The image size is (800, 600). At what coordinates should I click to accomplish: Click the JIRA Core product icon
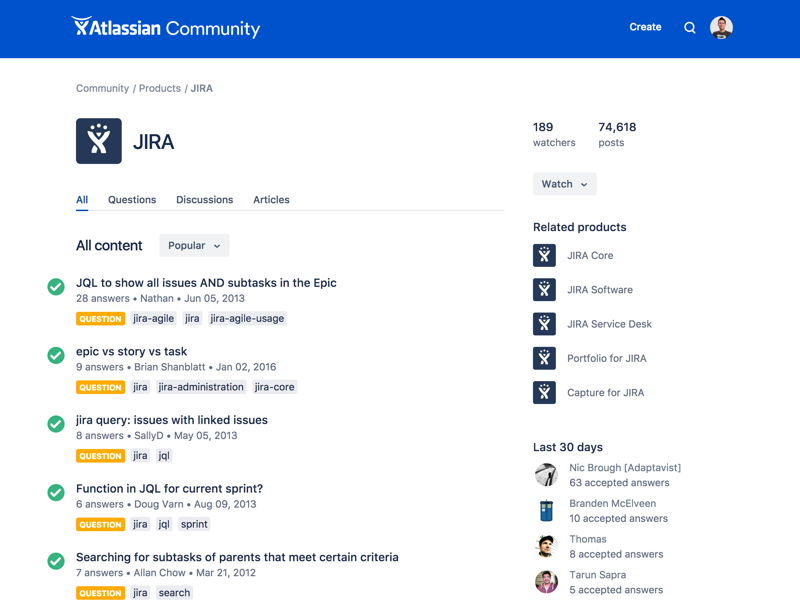[x=544, y=255]
